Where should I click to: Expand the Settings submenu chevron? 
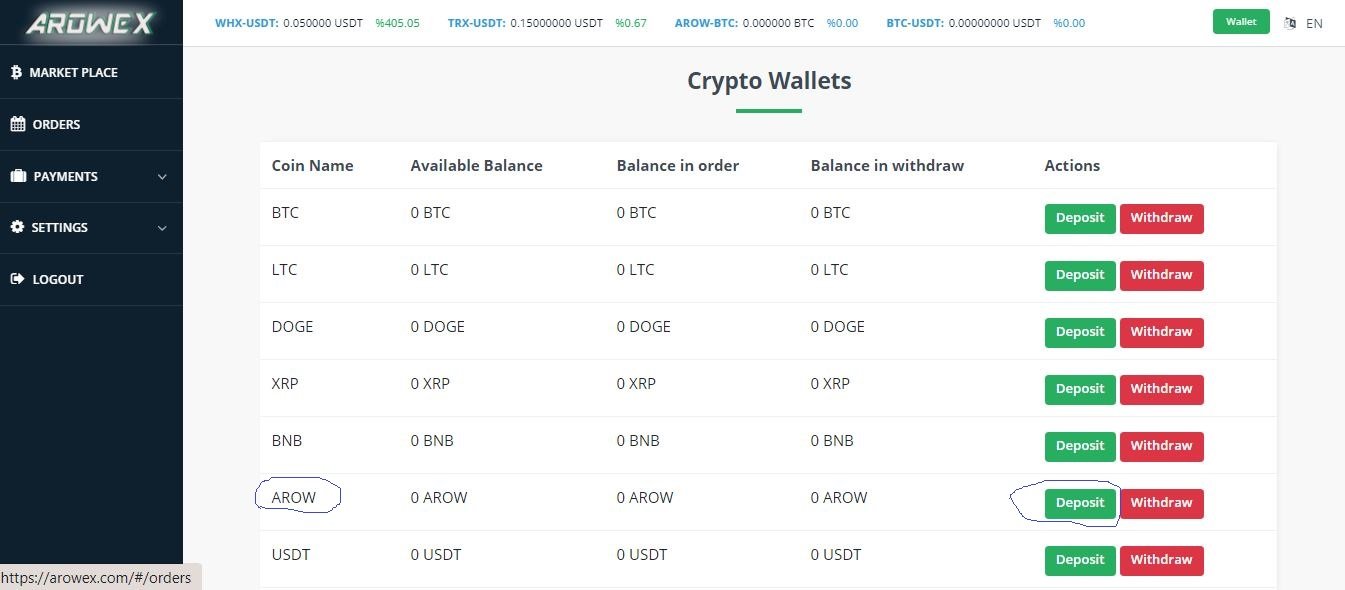click(163, 228)
